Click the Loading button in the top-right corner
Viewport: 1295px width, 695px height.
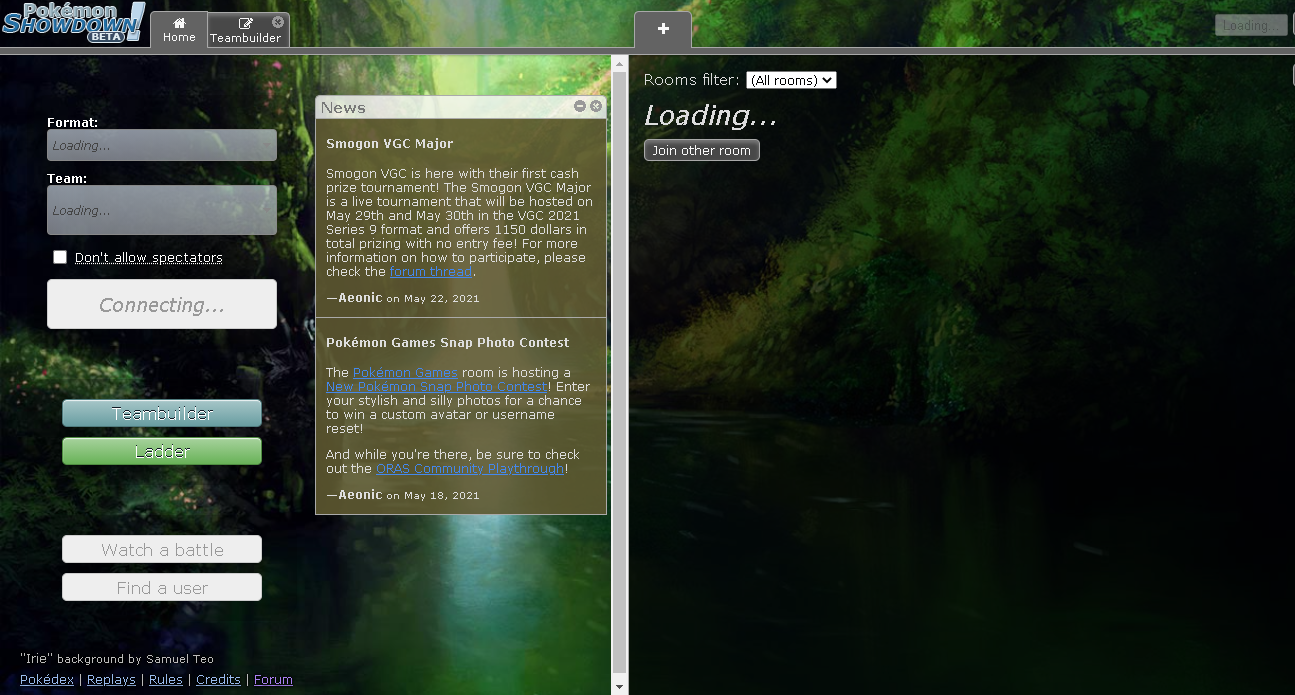tap(1251, 25)
